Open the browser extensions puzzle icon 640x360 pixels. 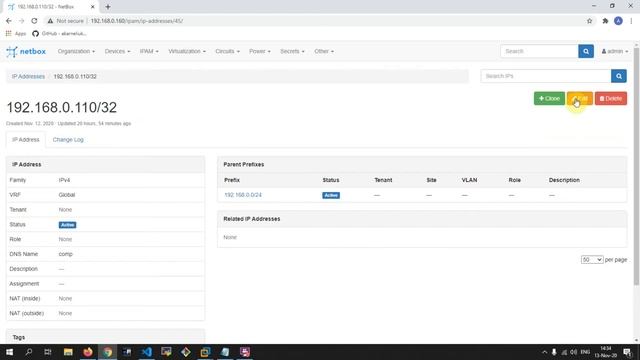[x=605, y=21]
